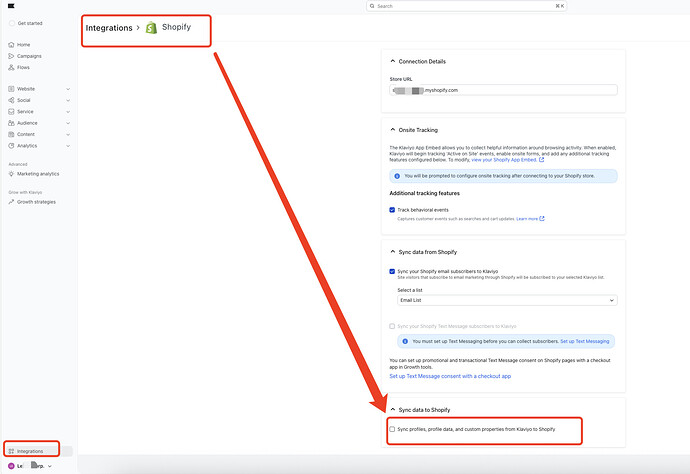690x474 pixels.
Task: Open Flows in sidebar
Action: pos(23,67)
